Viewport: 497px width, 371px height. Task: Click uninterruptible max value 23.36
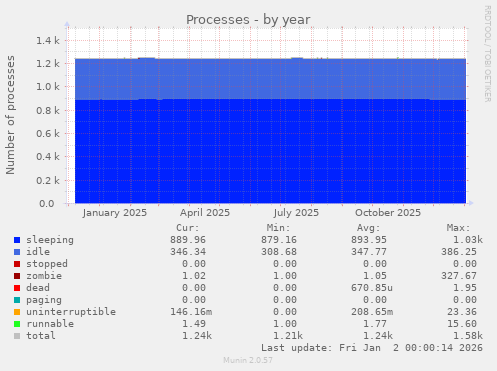462,312
